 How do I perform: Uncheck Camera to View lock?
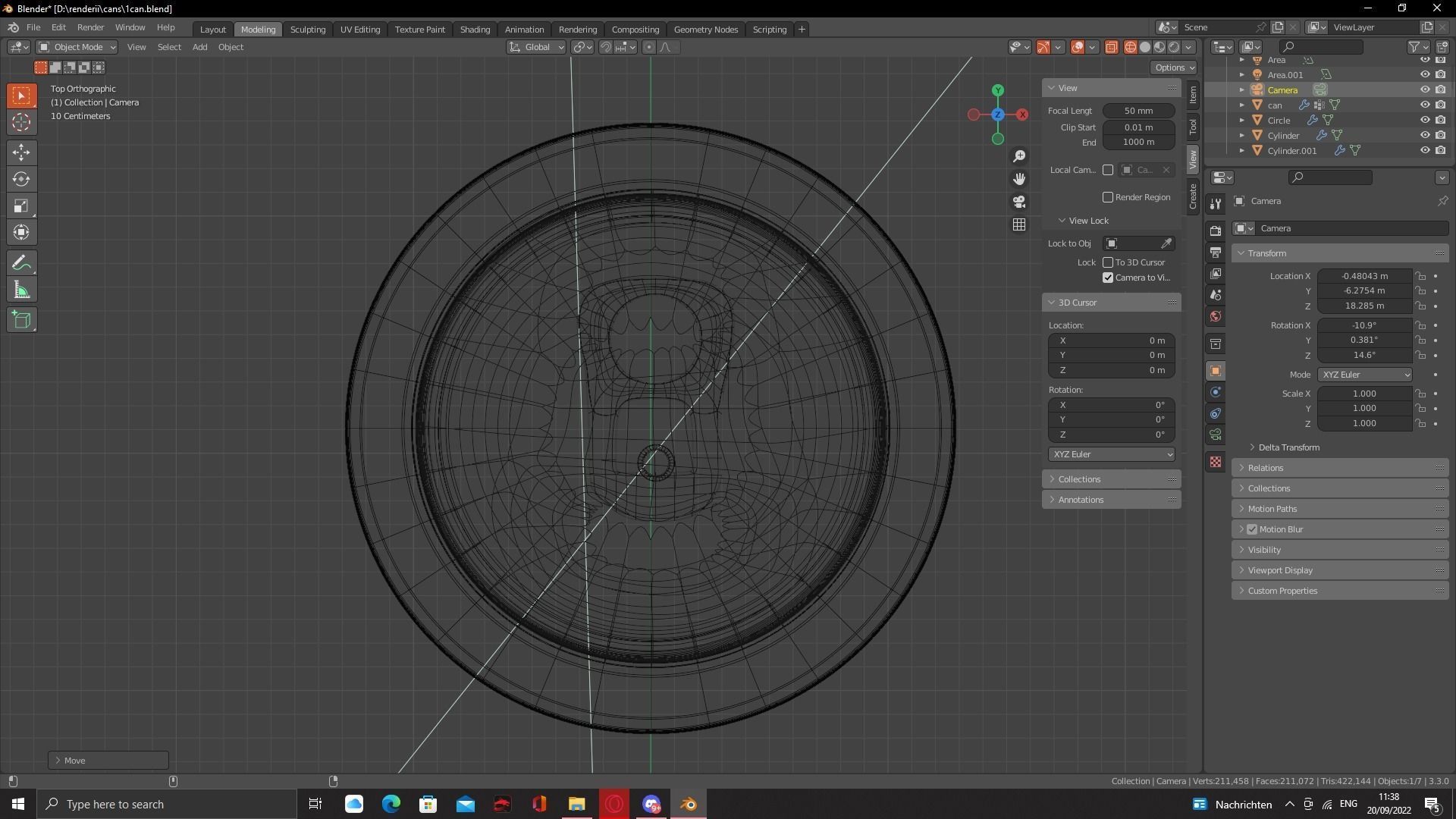[x=1108, y=278]
